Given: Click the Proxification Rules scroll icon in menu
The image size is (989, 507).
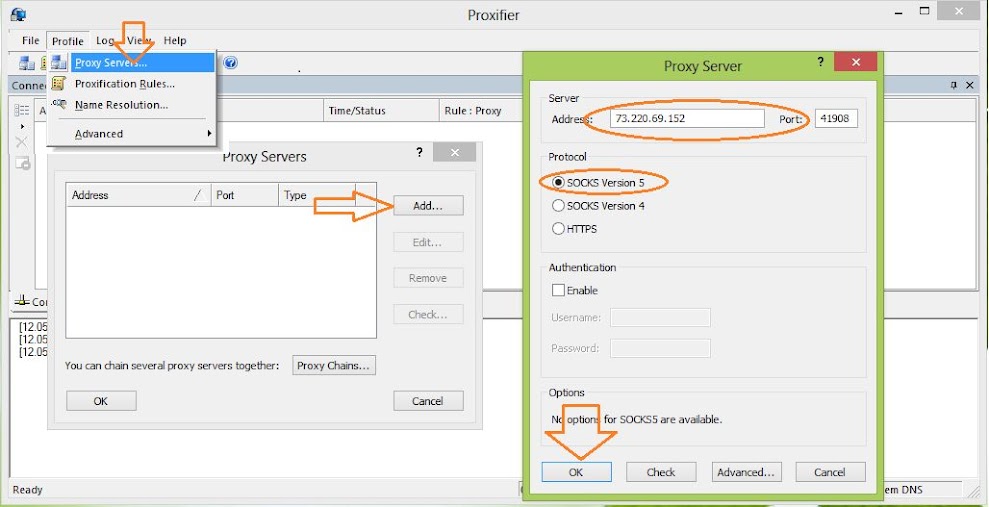Looking at the screenshot, I should tap(59, 83).
